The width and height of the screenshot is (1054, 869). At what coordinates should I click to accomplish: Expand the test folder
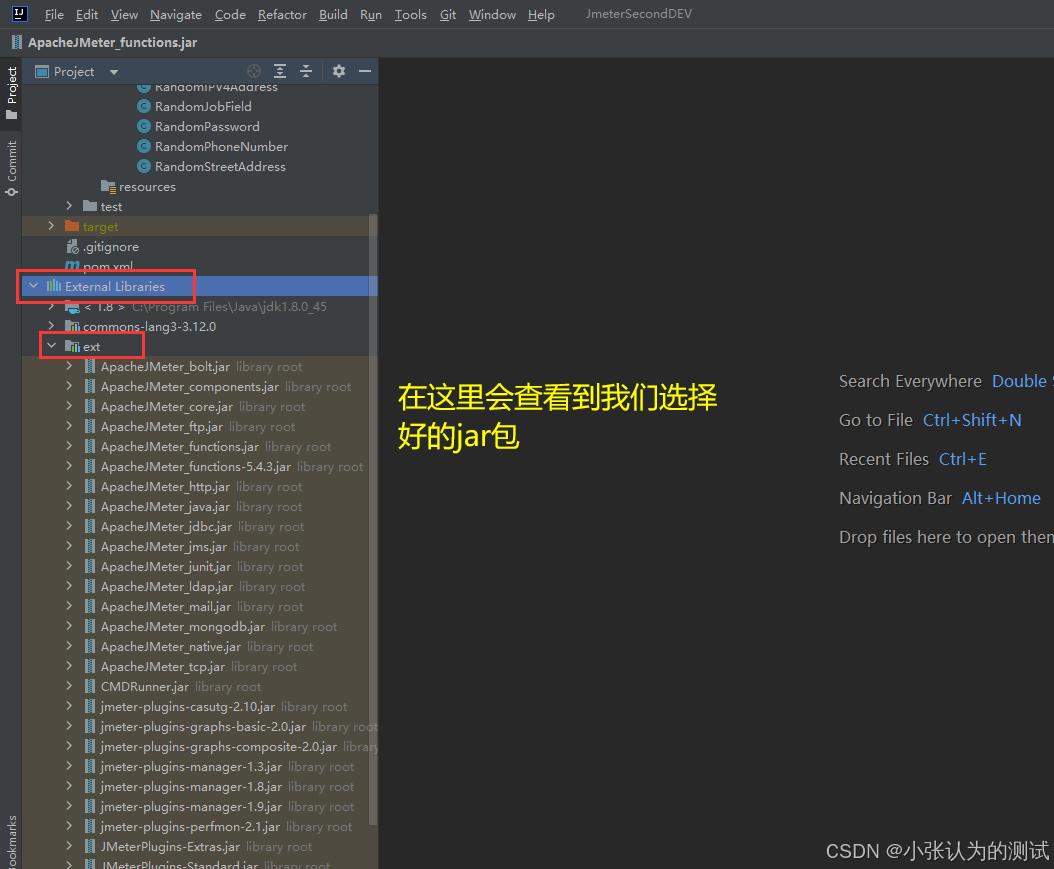[69, 206]
